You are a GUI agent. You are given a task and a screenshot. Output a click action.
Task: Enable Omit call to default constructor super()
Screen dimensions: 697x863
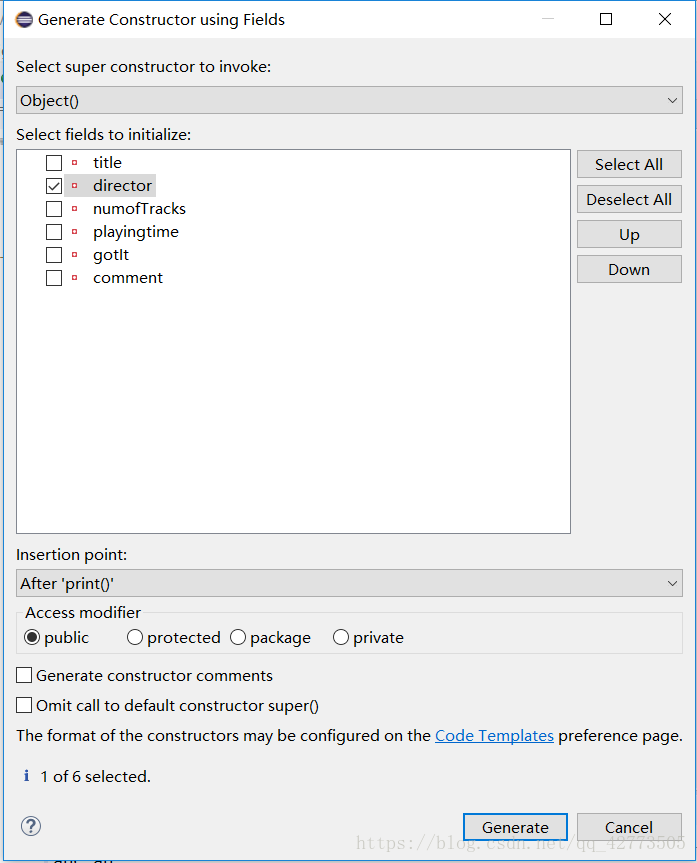click(24, 705)
